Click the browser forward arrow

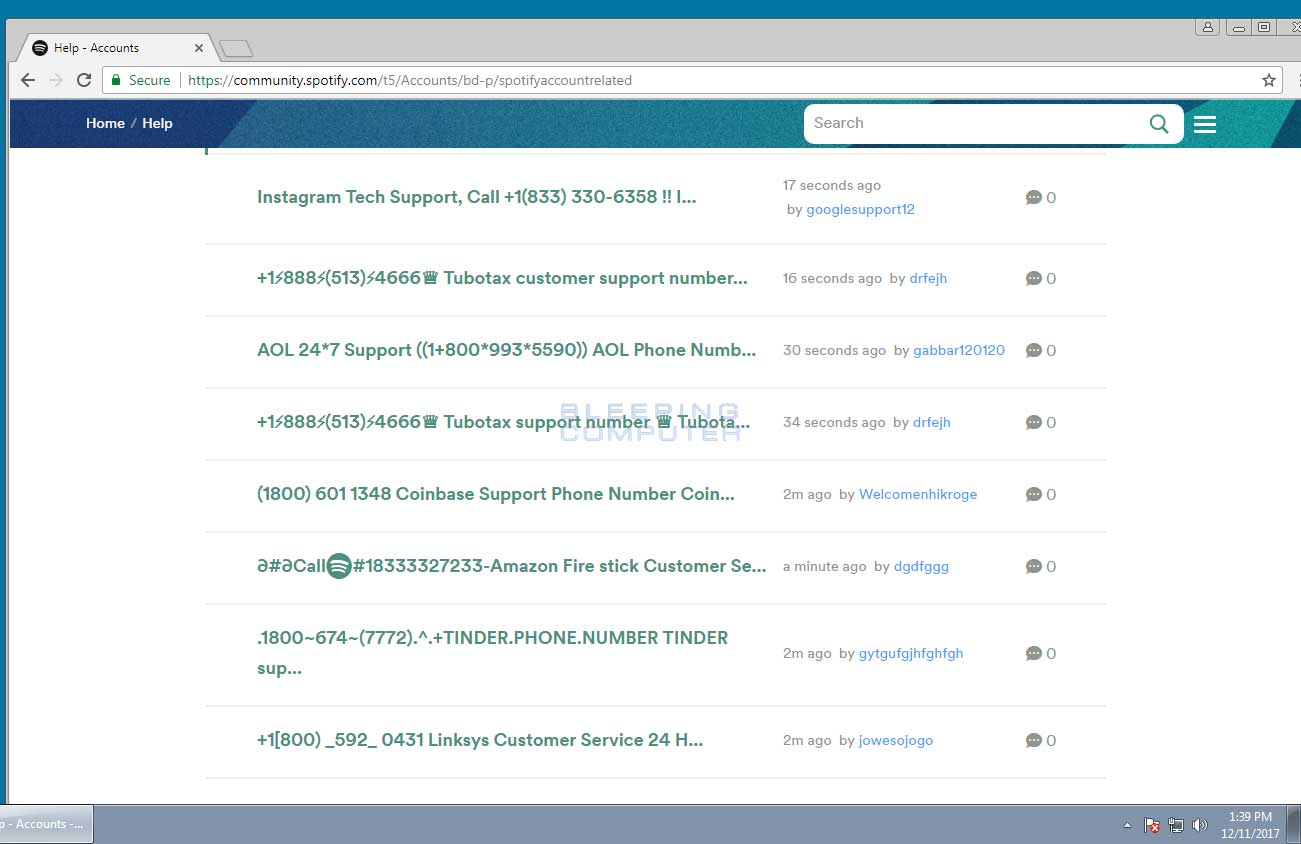(x=56, y=80)
